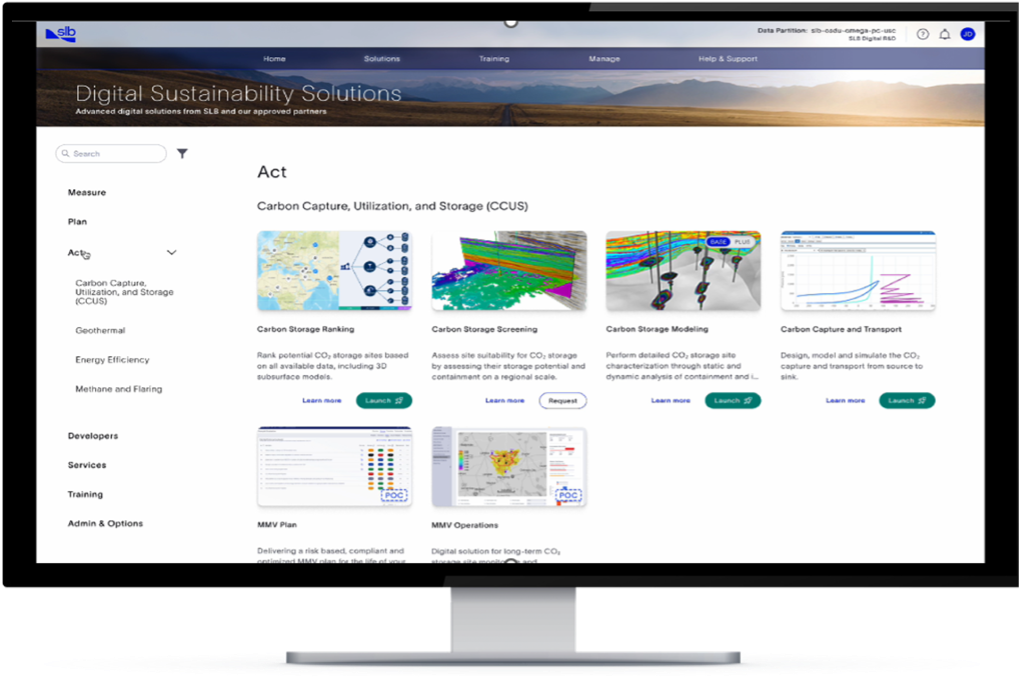The width and height of the screenshot is (1020, 683).
Task: Open the Carbon Capture and Transport thumbnail
Action: (858, 271)
